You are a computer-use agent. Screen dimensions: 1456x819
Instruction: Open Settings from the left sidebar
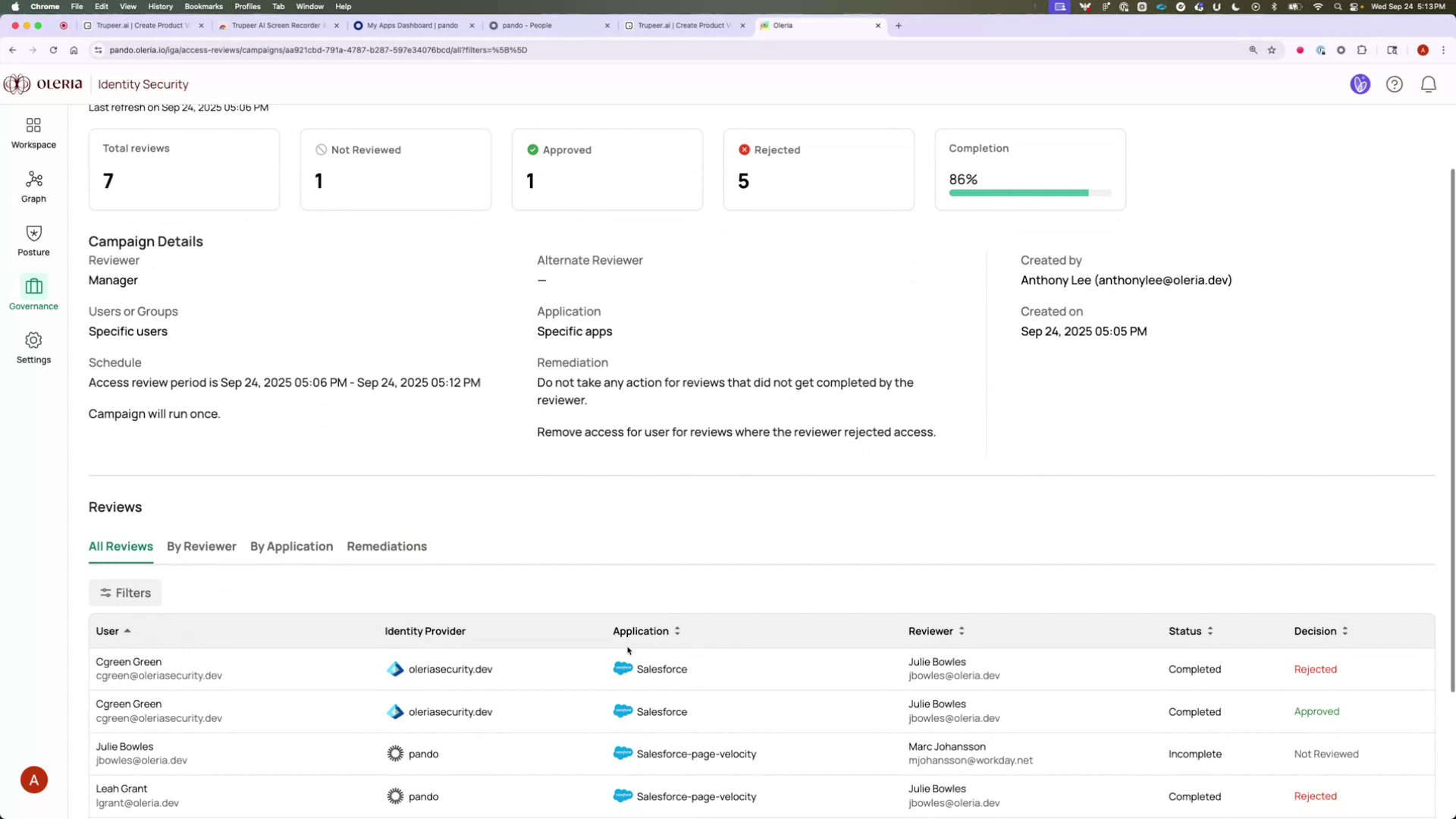pyautogui.click(x=33, y=347)
